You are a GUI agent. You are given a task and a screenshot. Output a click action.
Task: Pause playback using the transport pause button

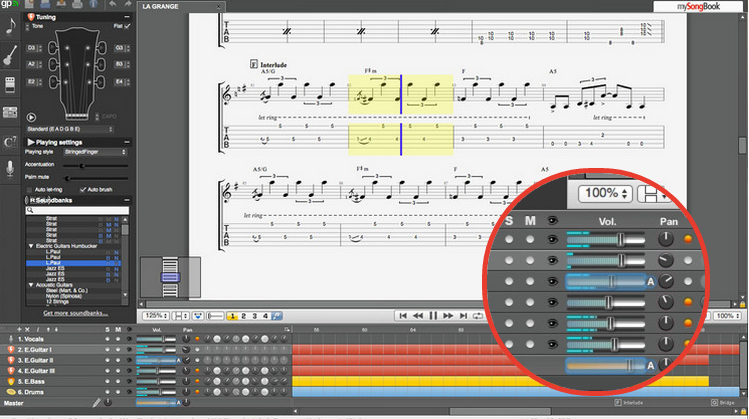[x=435, y=316]
